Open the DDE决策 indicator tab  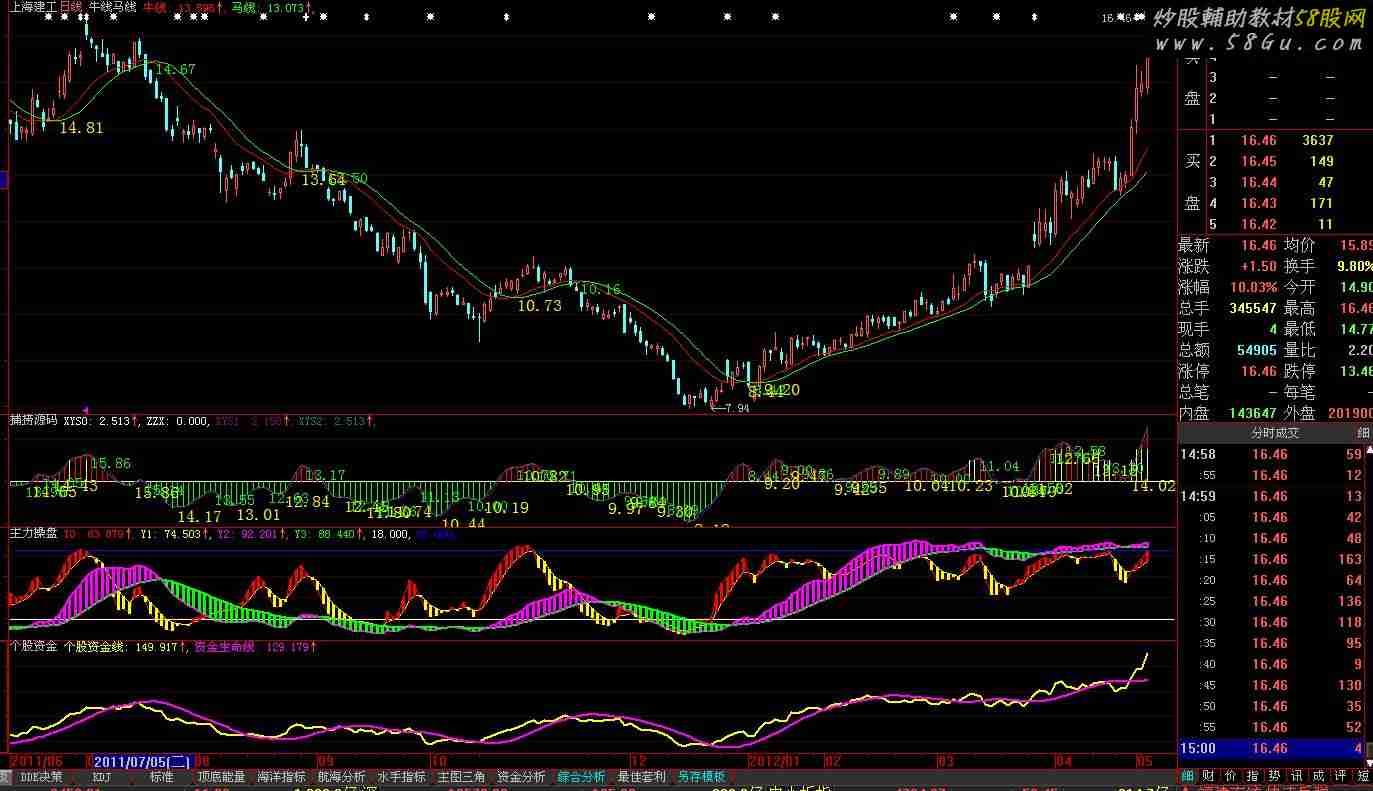coord(42,776)
